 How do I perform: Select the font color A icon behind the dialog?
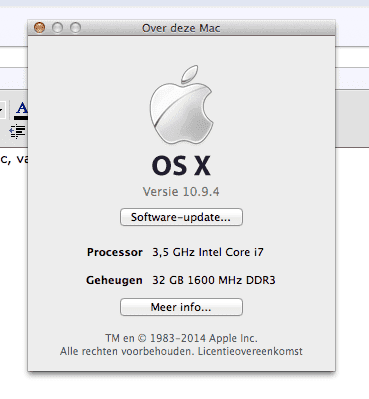21,110
